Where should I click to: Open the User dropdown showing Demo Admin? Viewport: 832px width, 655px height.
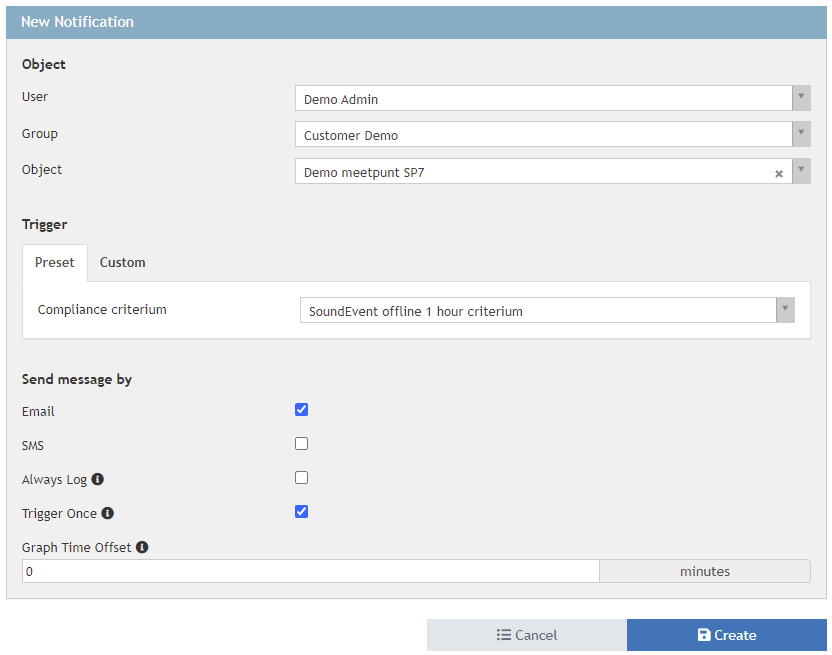[801, 98]
